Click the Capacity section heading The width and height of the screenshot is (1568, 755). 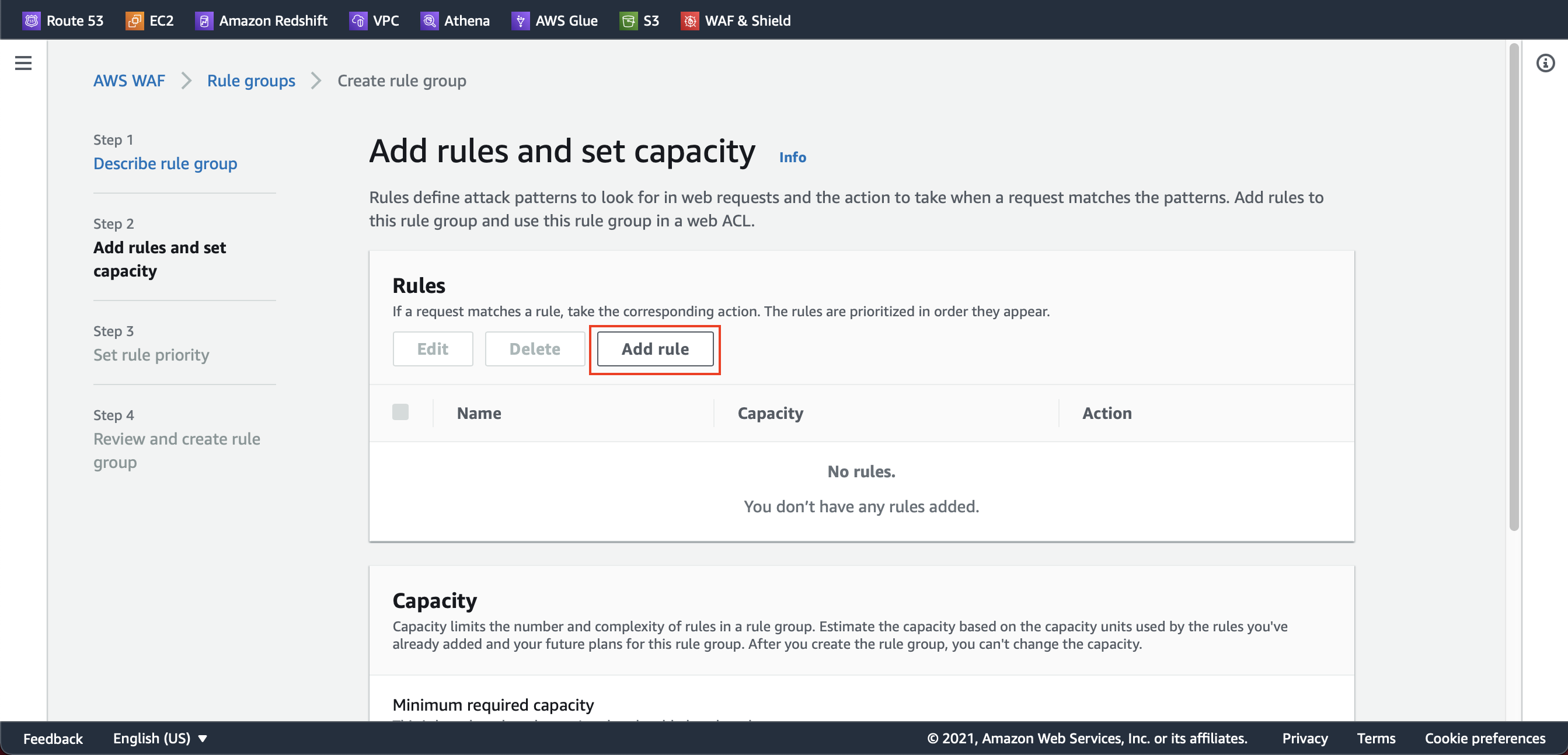(434, 600)
